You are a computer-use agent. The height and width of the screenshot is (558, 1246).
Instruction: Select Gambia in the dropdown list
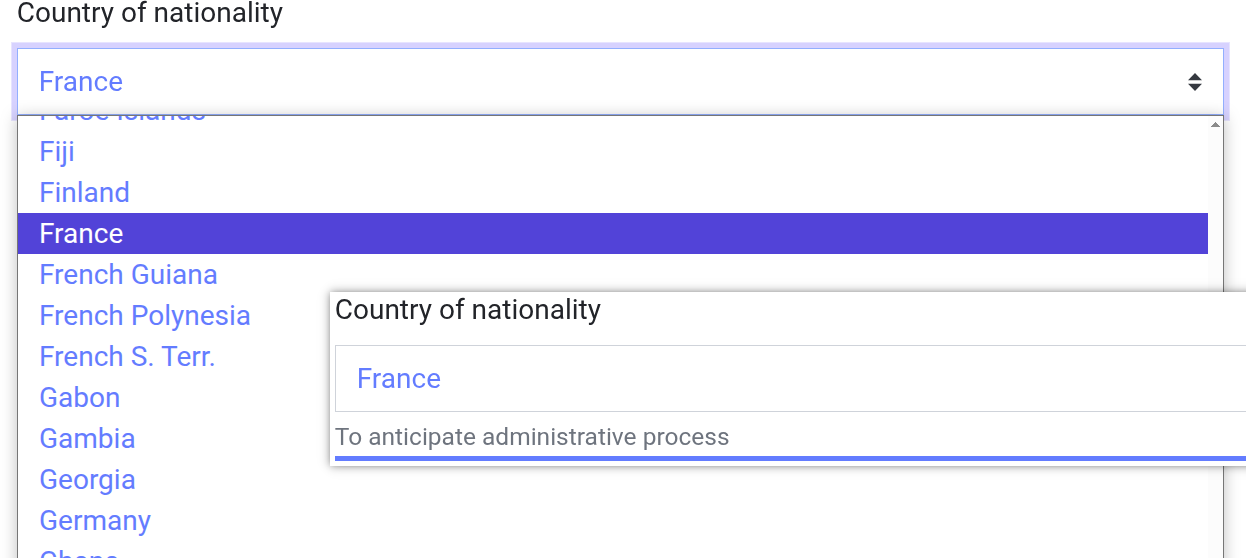87,439
